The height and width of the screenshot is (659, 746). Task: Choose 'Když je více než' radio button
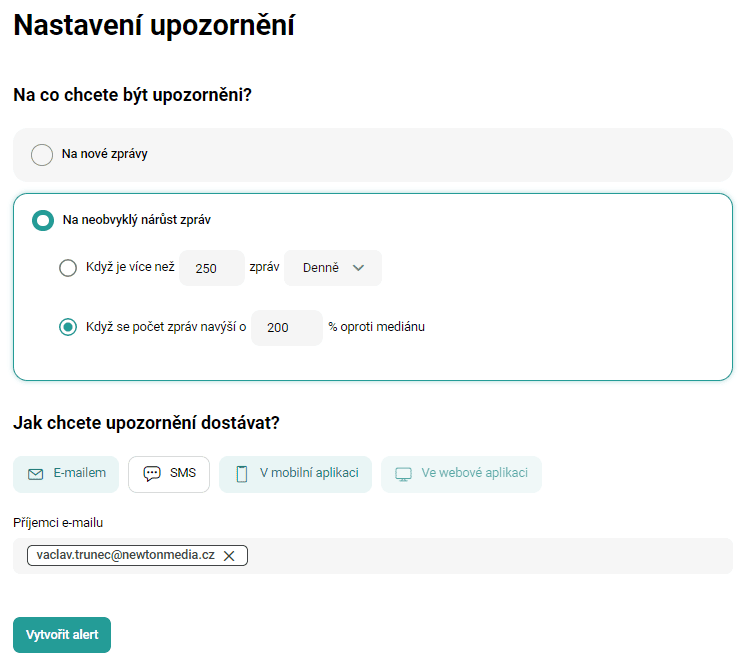coord(68,267)
